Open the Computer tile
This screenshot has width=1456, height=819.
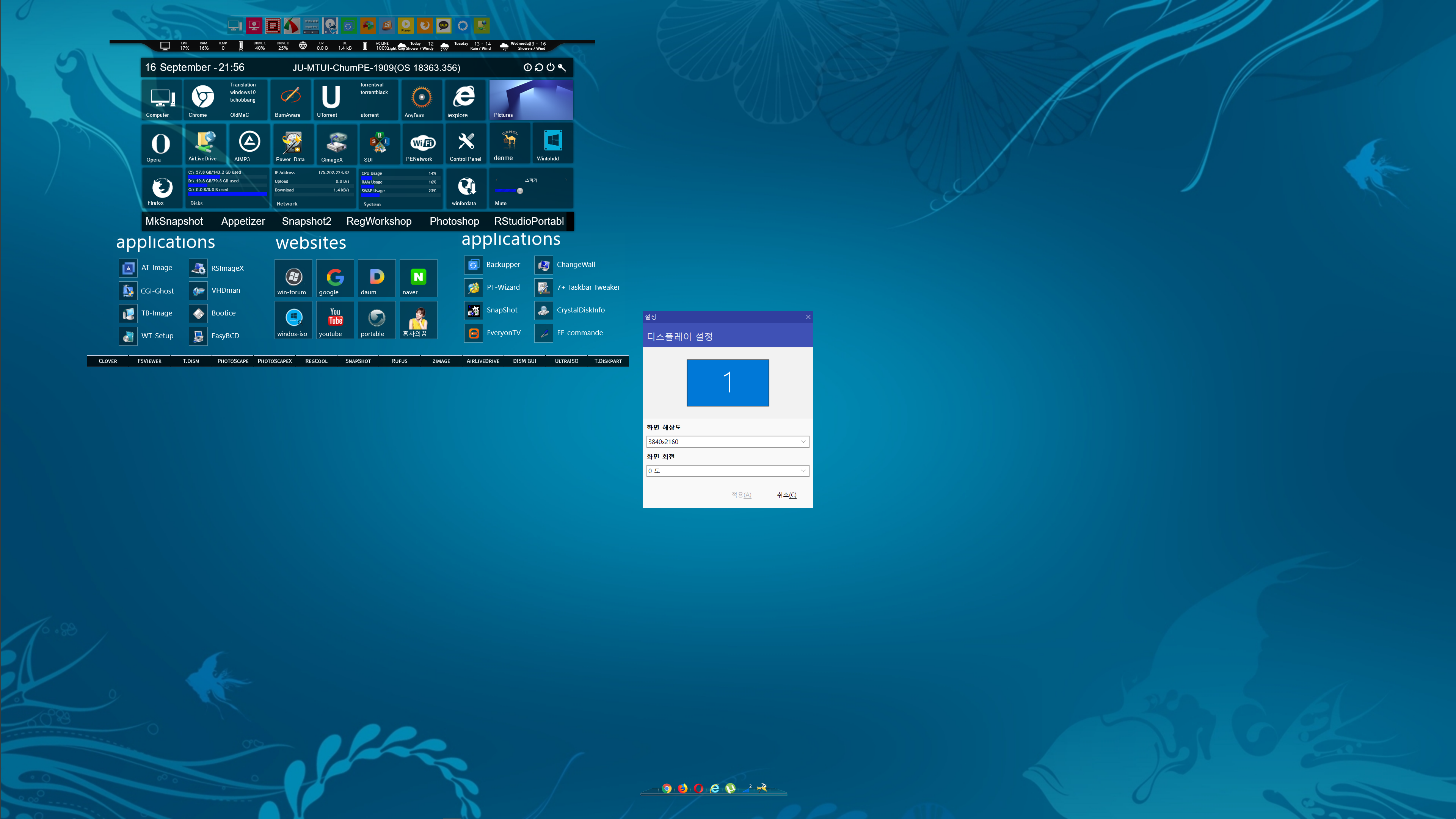(x=162, y=99)
